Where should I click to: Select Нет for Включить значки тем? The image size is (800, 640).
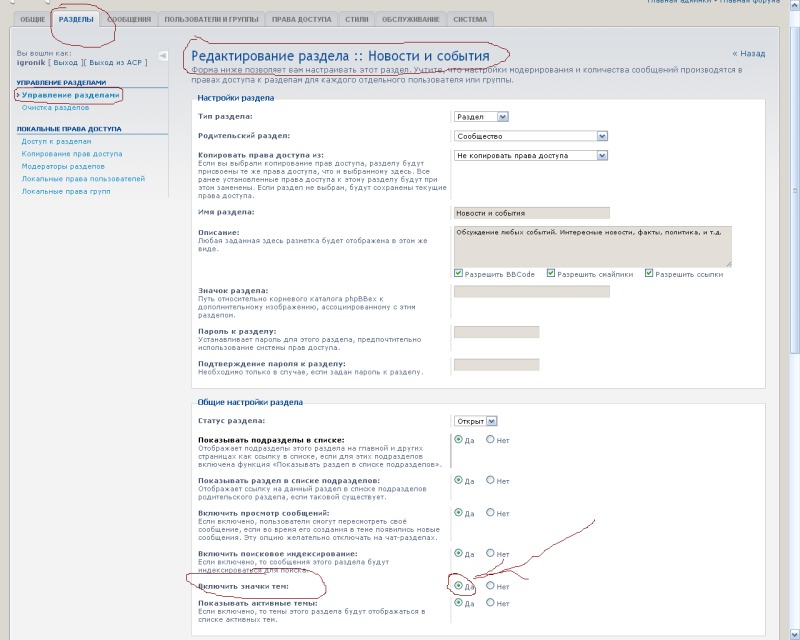(x=490, y=586)
